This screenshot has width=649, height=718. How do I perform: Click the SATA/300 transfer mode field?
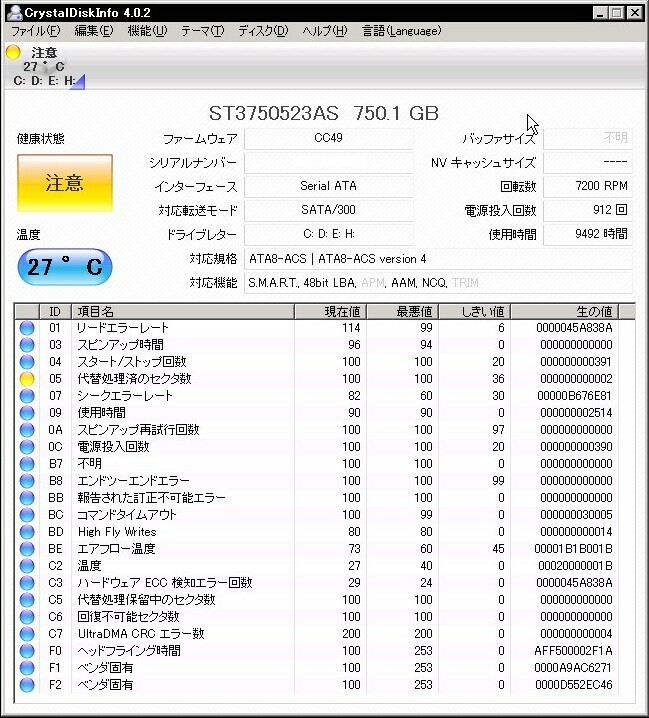[x=328, y=210]
